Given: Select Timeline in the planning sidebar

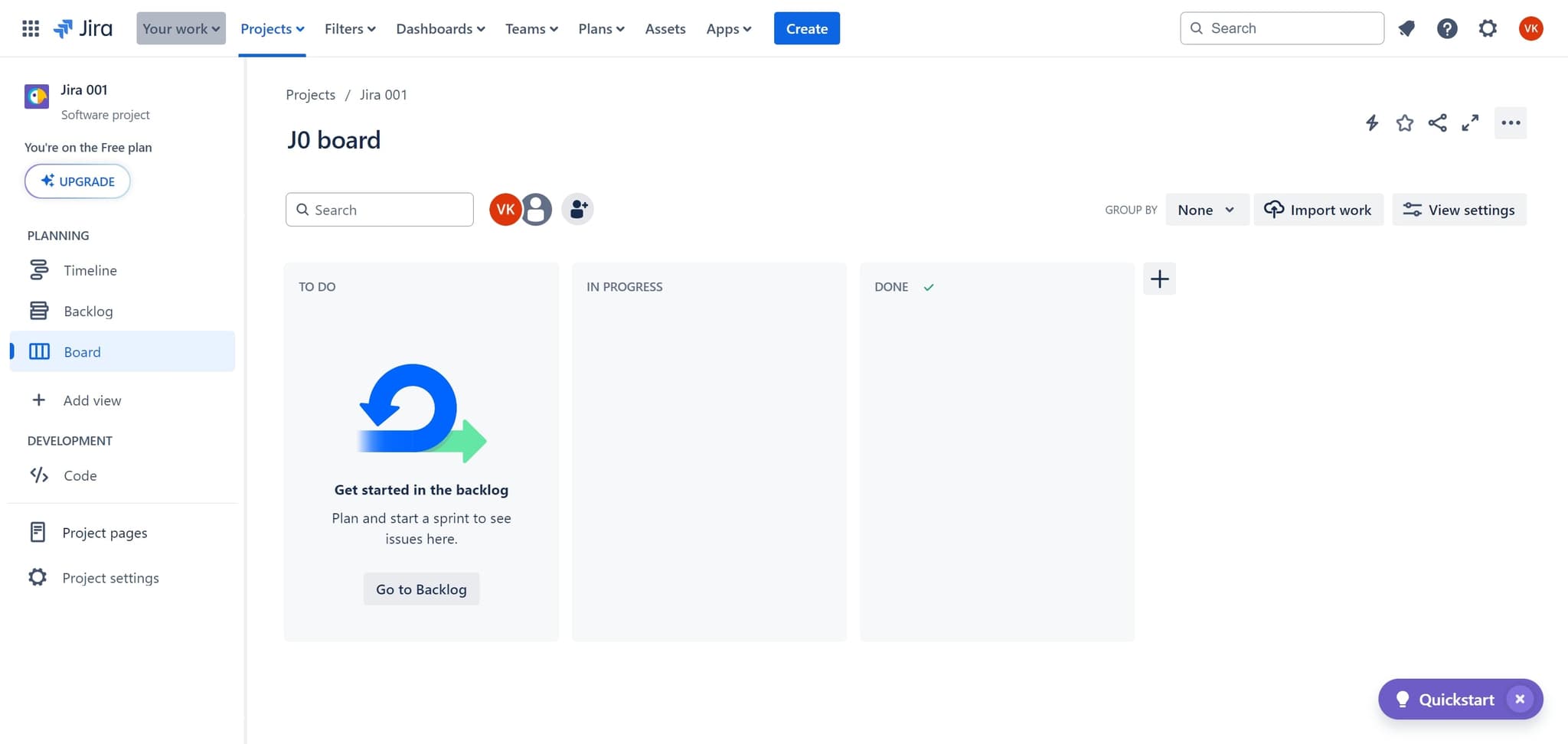Looking at the screenshot, I should pyautogui.click(x=90, y=270).
